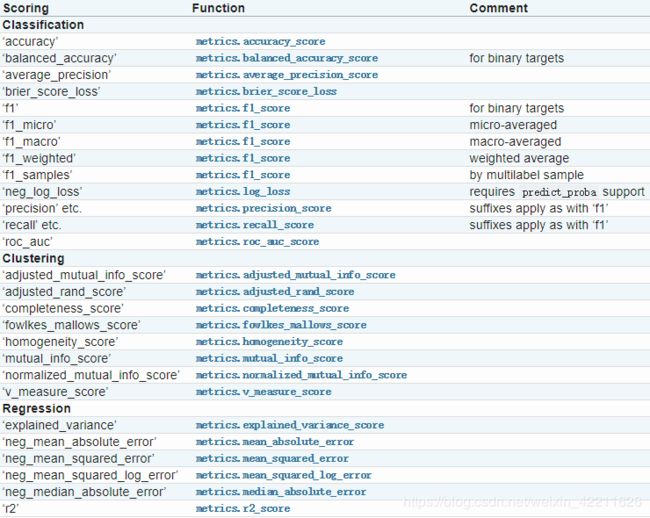Open the metrics.r2_score link
This screenshot has height=518, width=650.
click(243, 508)
